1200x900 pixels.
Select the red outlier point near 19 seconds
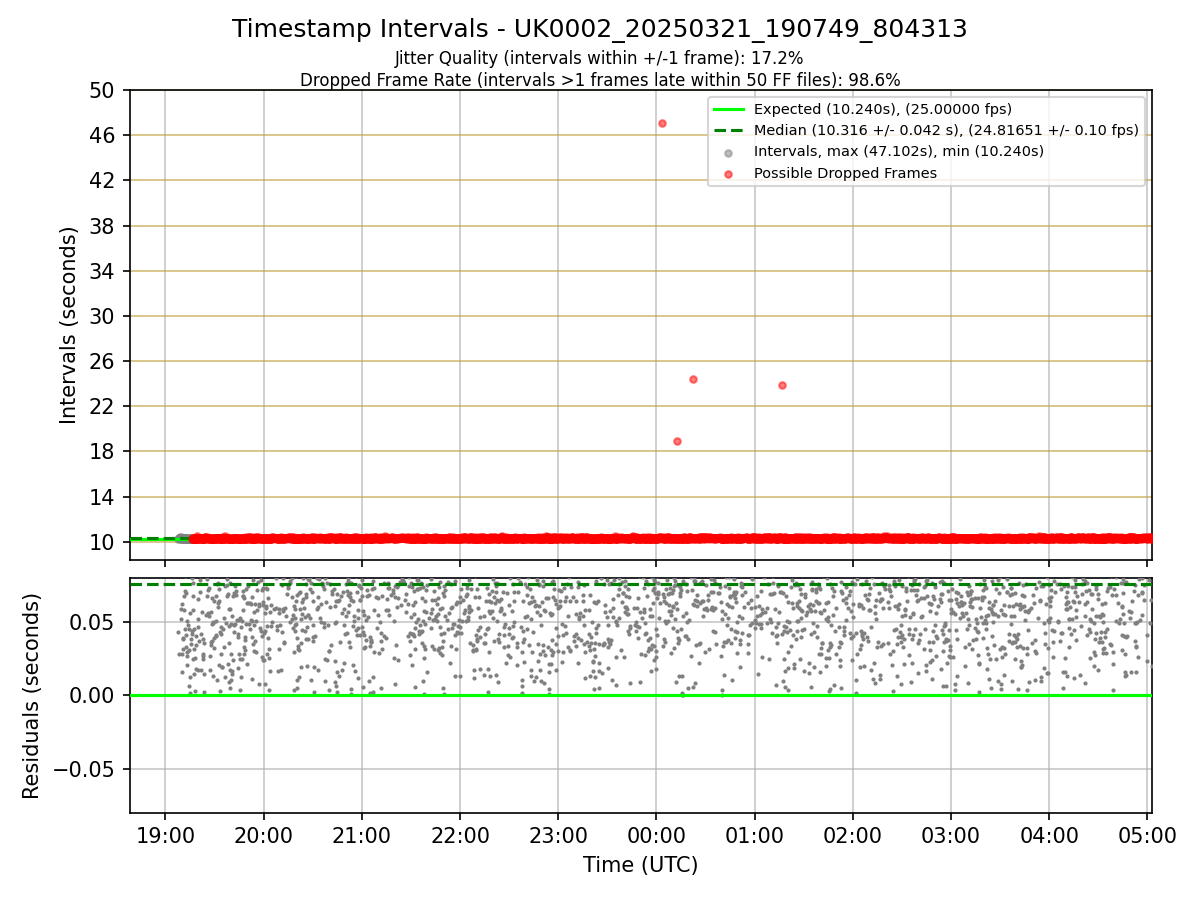click(x=677, y=441)
